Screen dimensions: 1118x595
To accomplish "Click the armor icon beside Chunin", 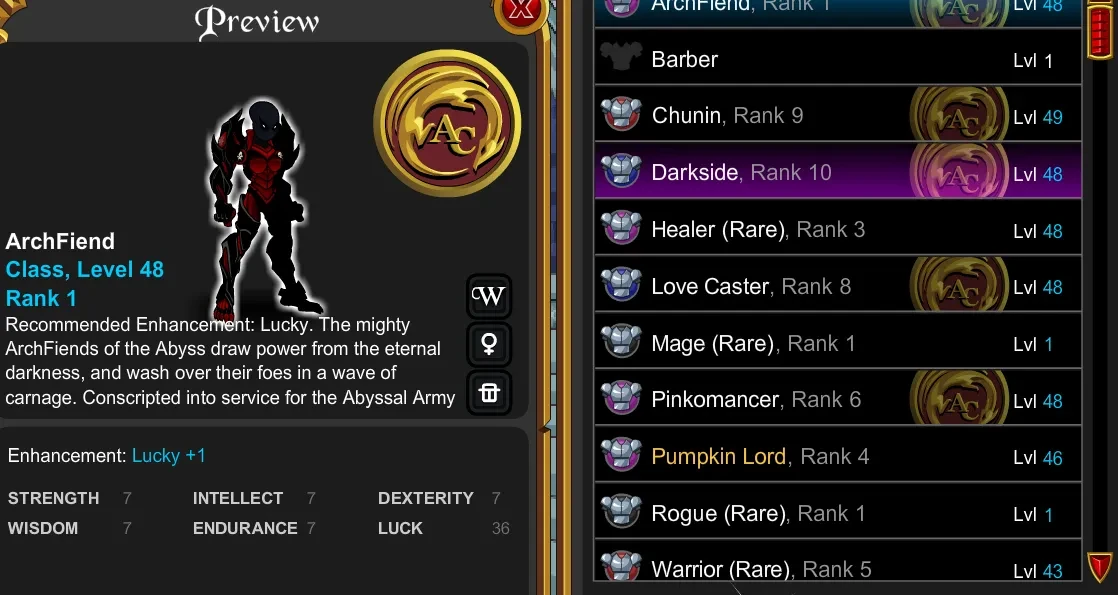I will click(621, 114).
